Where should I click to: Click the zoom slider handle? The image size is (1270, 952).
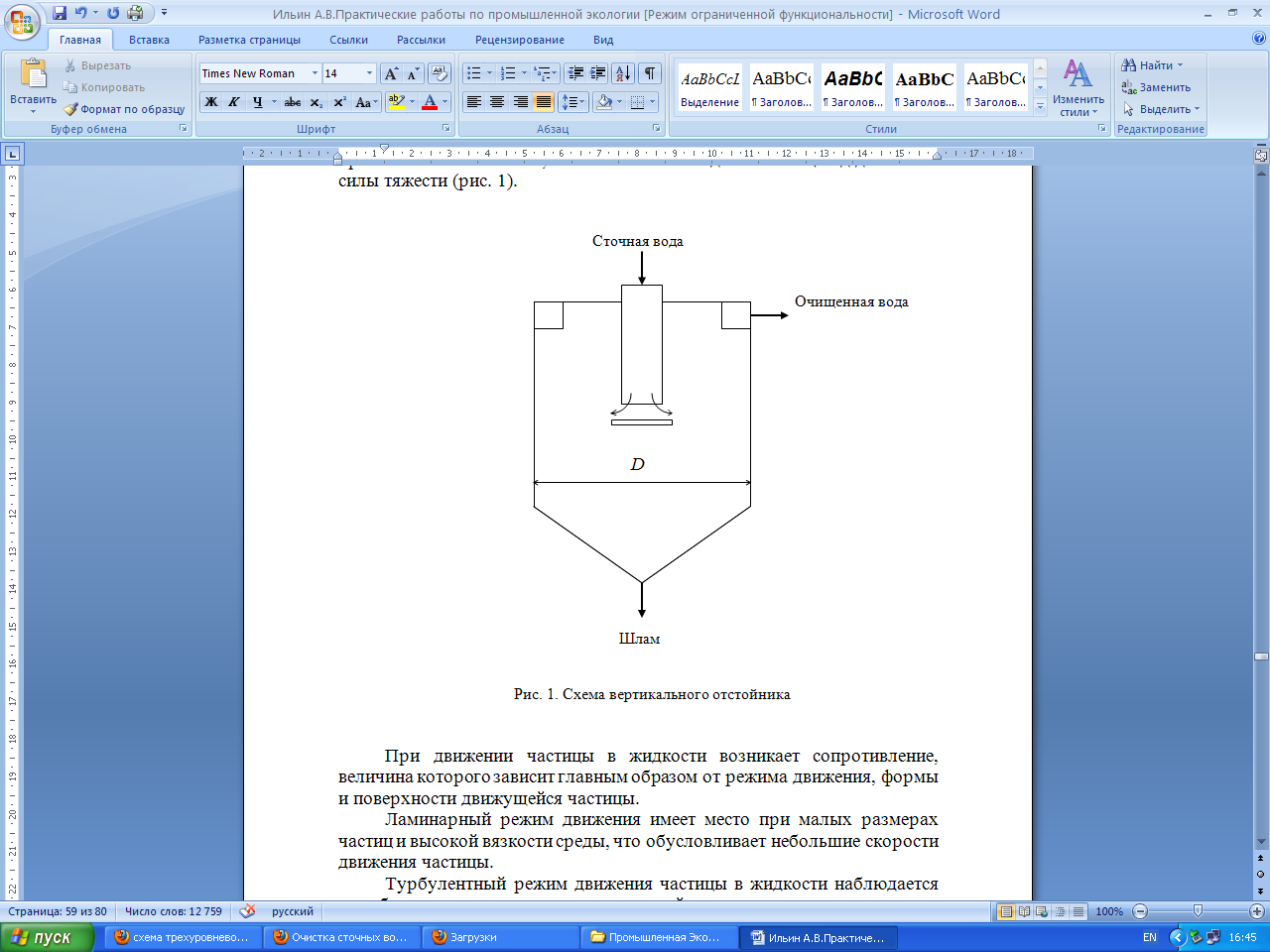[x=1198, y=911]
